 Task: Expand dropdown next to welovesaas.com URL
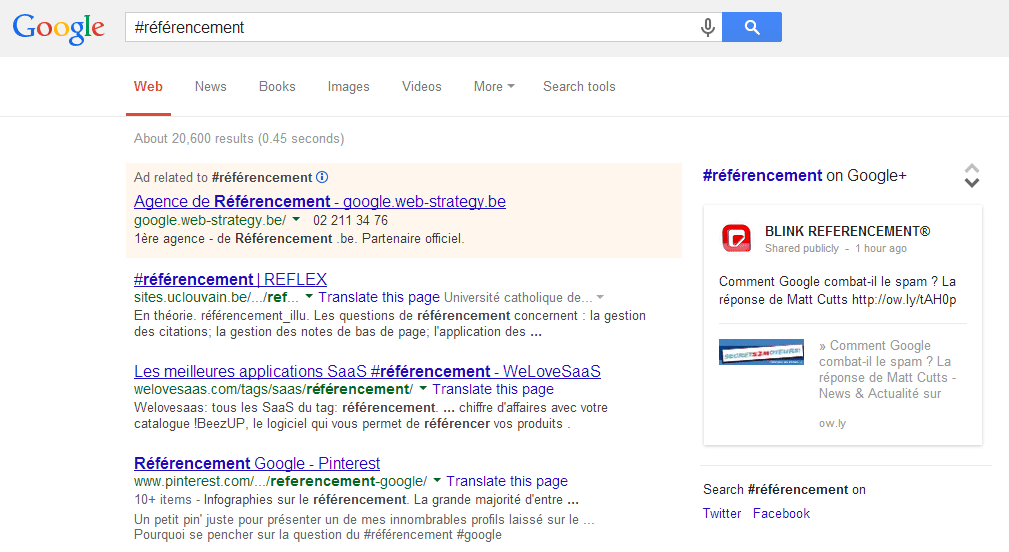(x=423, y=389)
